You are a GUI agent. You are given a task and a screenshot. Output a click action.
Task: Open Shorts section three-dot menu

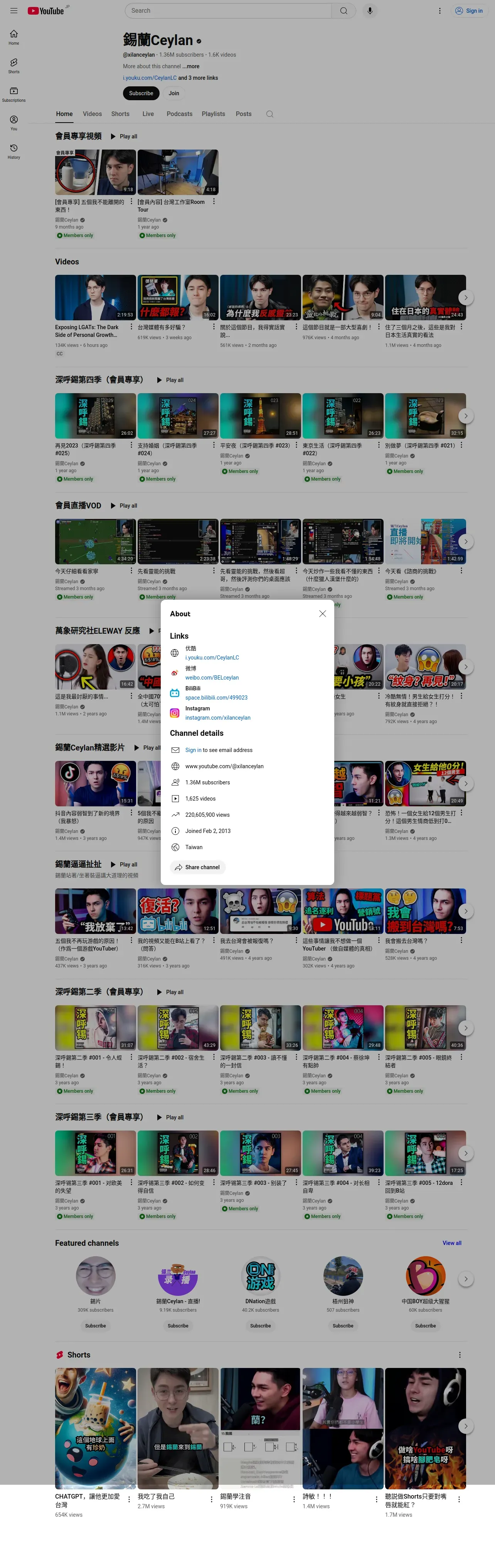tap(460, 1354)
